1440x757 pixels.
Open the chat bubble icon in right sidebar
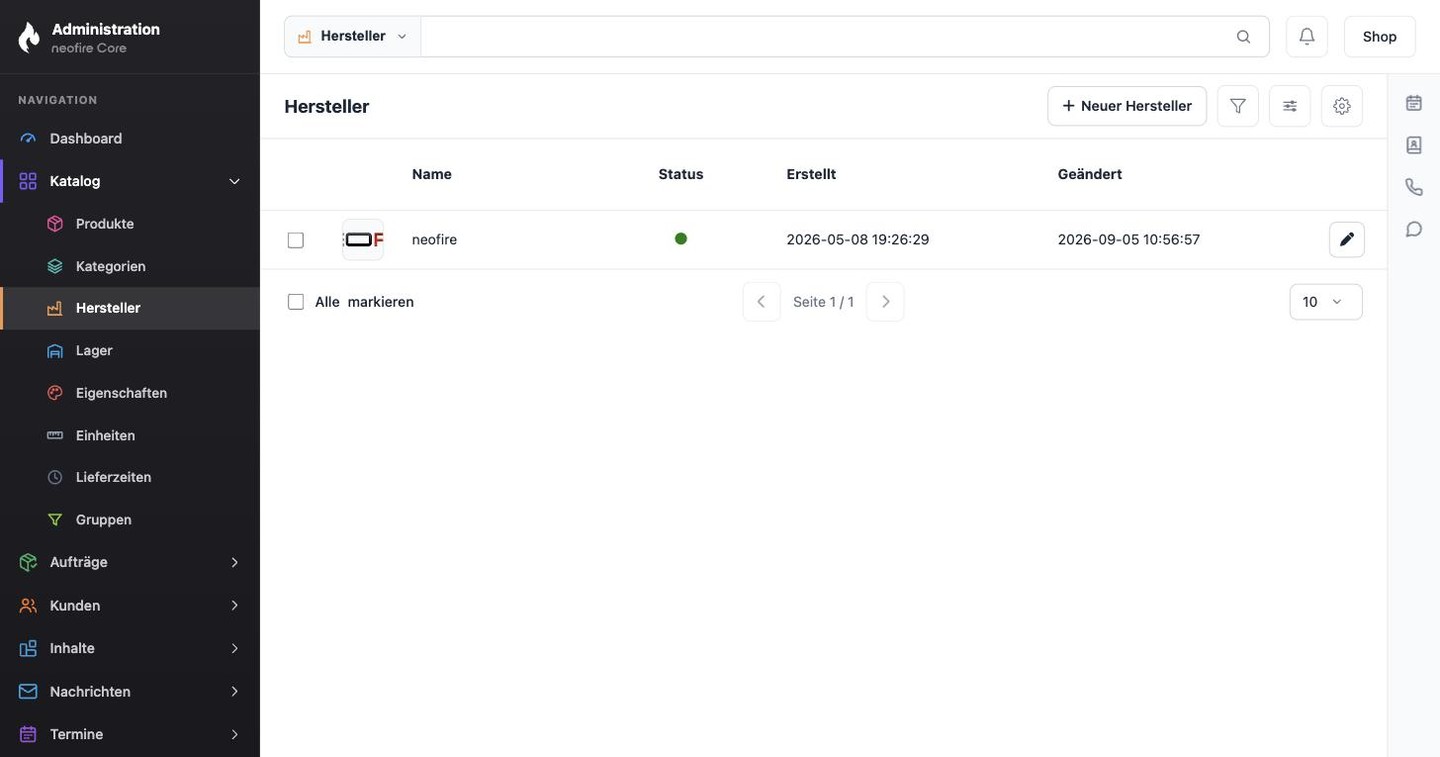[1414, 229]
